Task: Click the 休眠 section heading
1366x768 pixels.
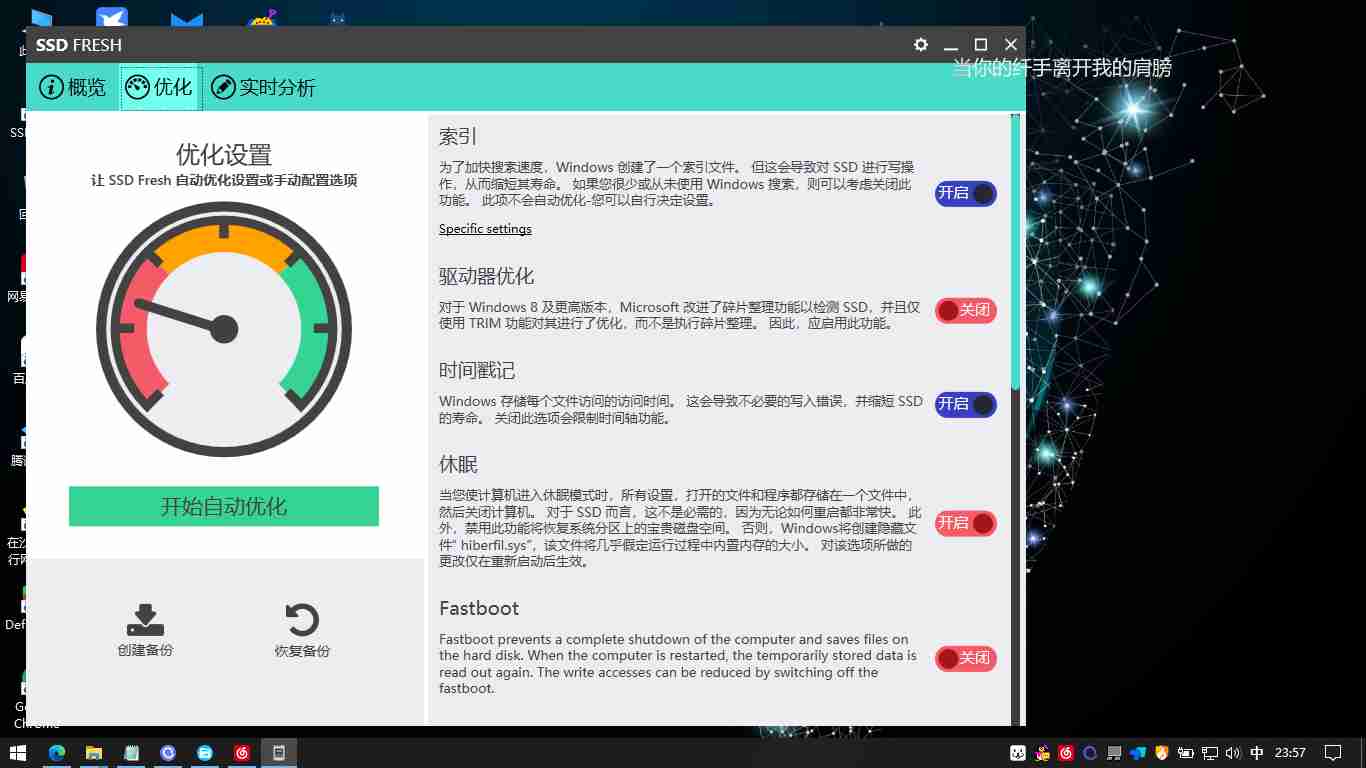Action: pyautogui.click(x=458, y=464)
